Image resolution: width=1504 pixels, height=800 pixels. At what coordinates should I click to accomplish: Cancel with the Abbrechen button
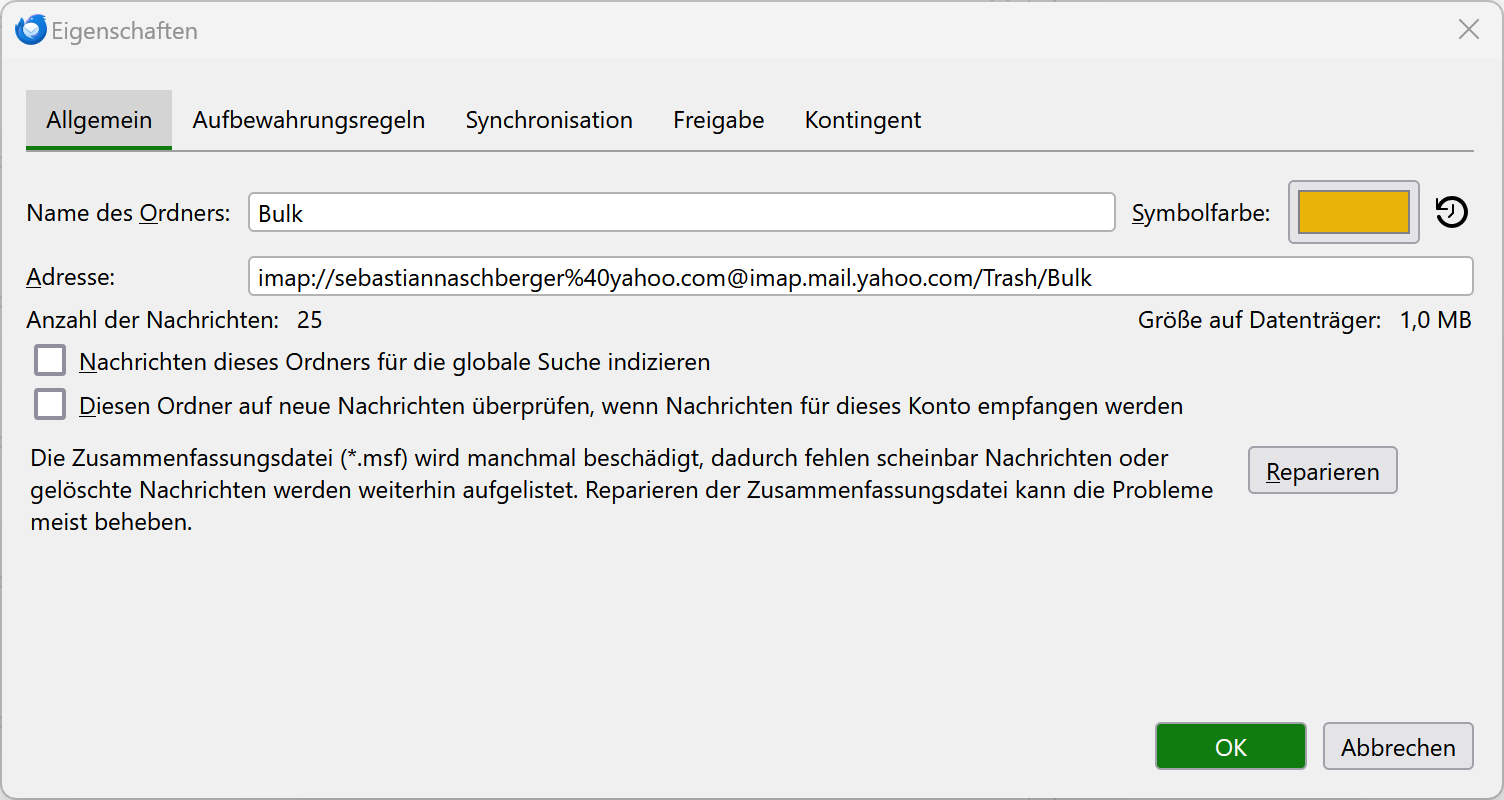[1397, 747]
